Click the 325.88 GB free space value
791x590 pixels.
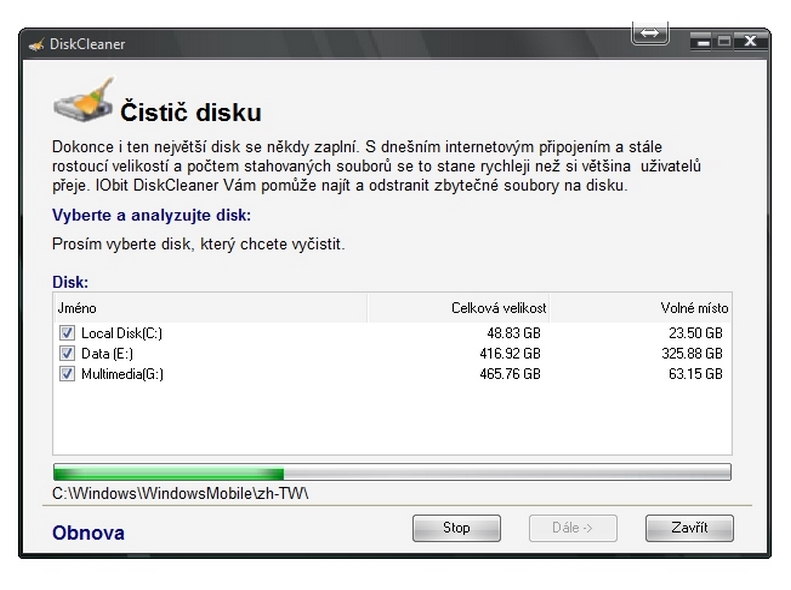[692, 353]
